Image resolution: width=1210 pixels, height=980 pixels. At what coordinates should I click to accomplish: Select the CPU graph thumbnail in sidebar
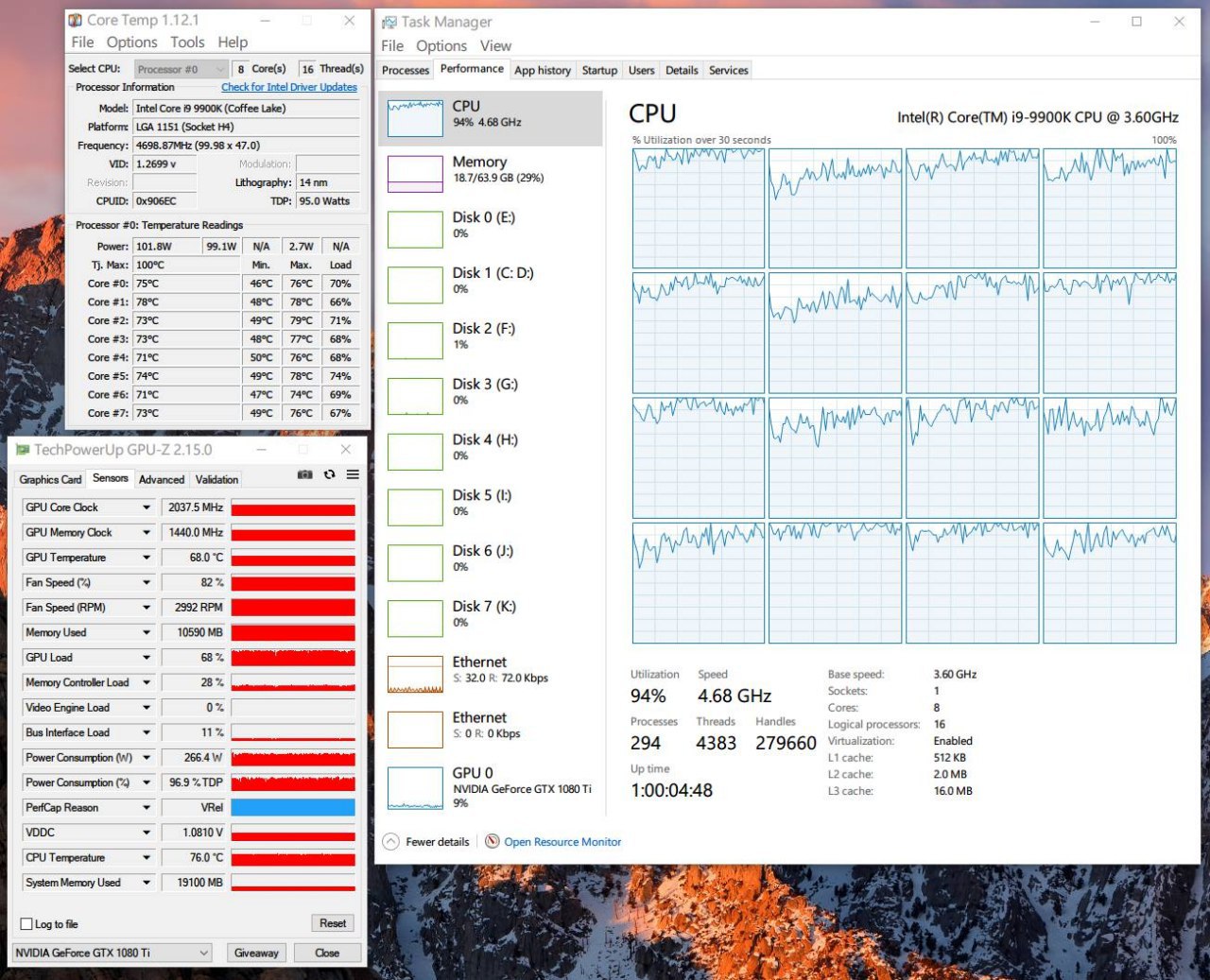coord(415,118)
